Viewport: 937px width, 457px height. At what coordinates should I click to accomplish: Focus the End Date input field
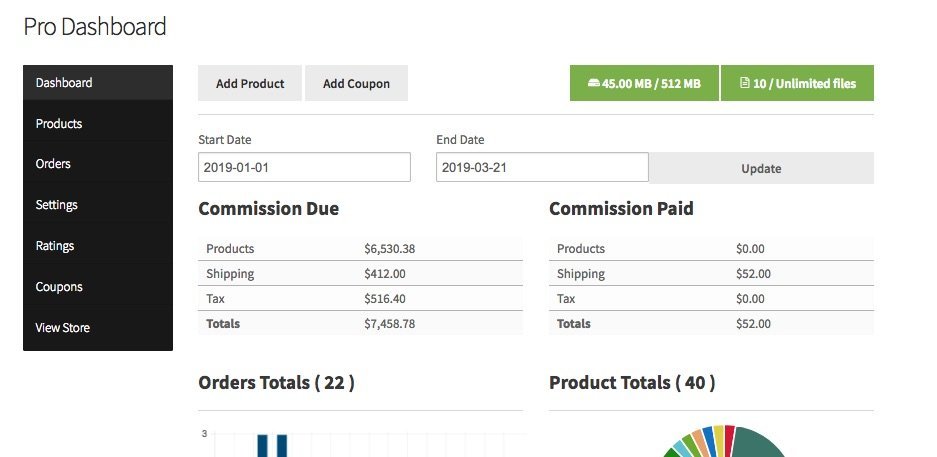click(x=542, y=167)
